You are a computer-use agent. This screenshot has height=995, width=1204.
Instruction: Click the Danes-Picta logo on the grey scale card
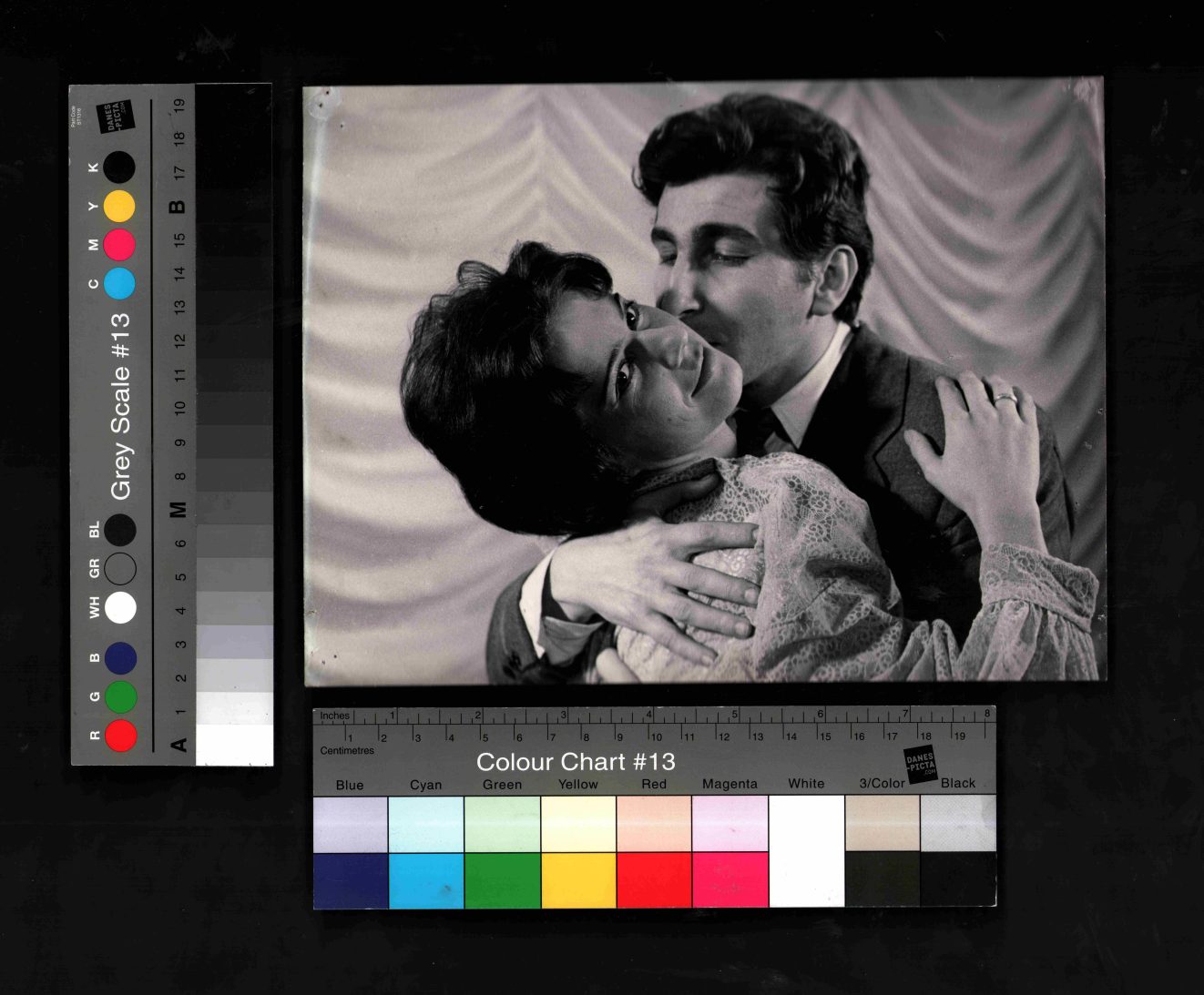[x=115, y=117]
